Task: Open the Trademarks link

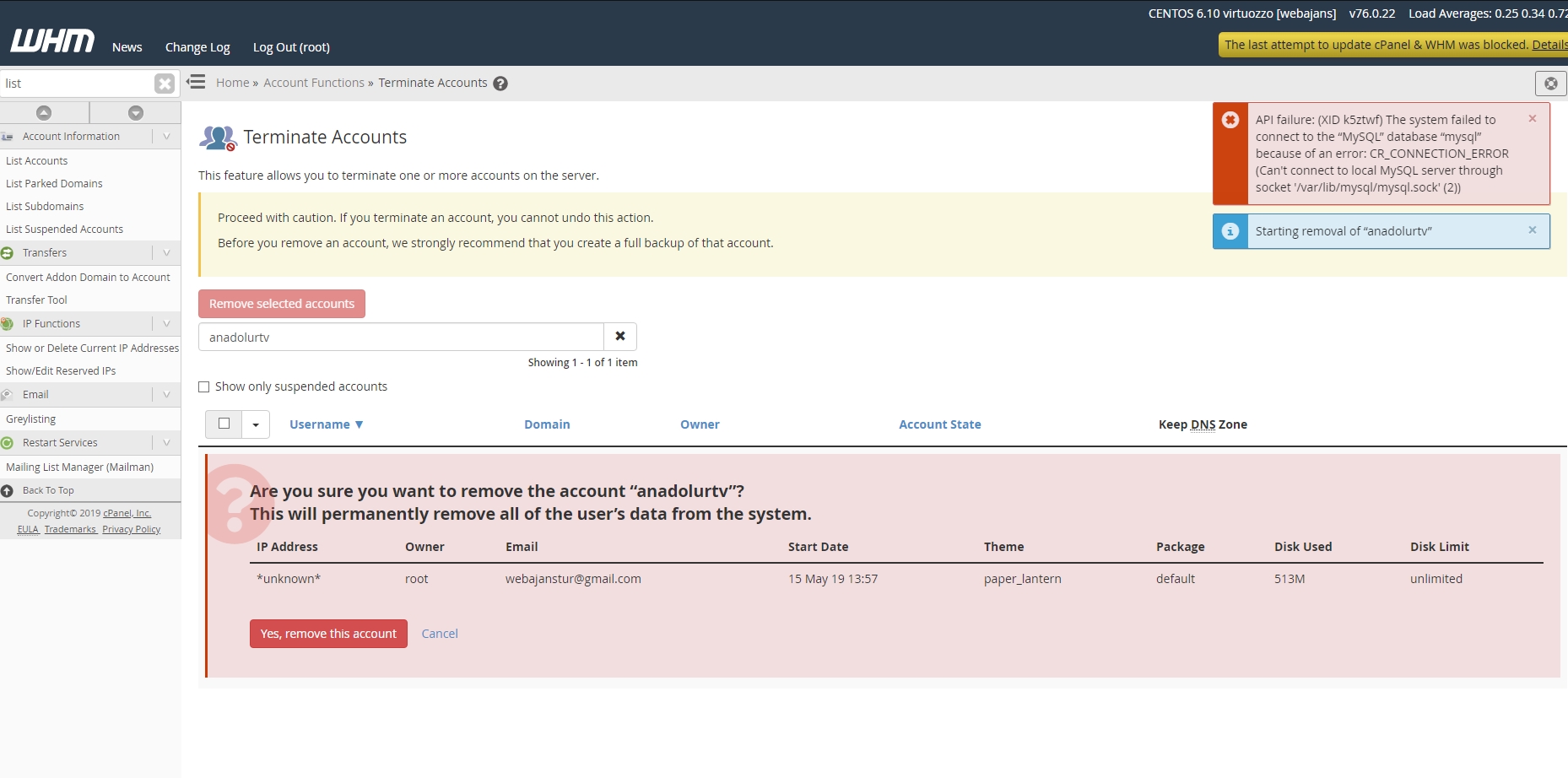Action: click(70, 530)
